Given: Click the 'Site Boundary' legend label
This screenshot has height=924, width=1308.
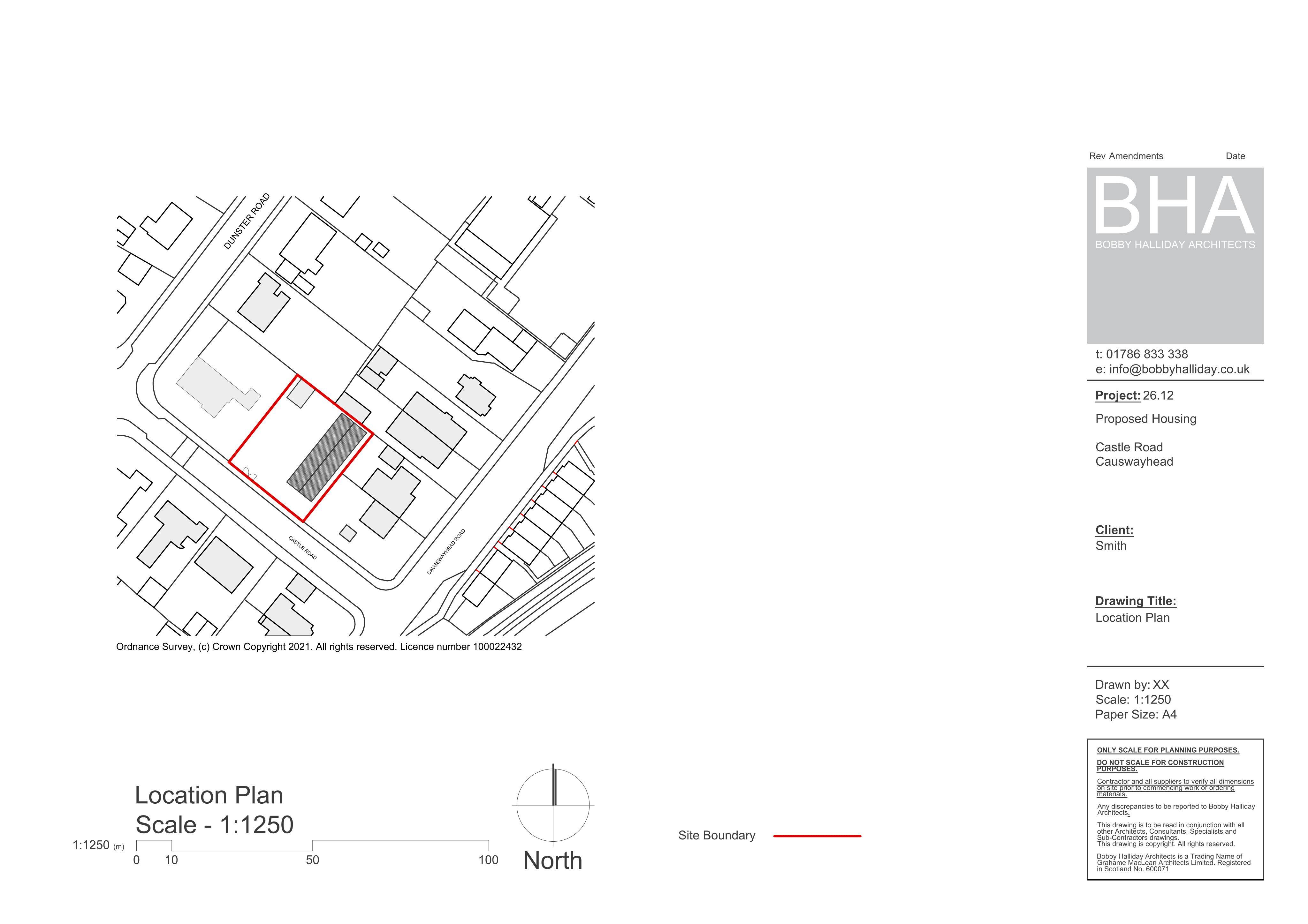Looking at the screenshot, I should tap(717, 835).
